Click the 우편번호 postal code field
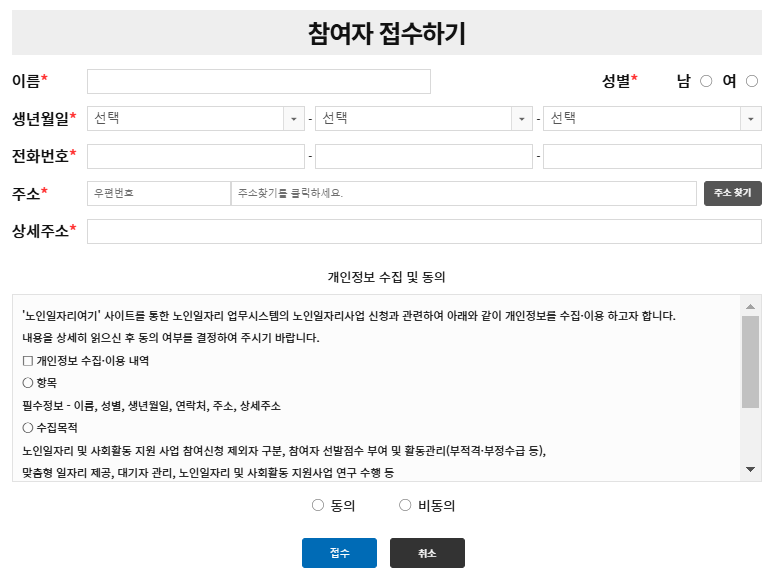Image resolution: width=775 pixels, height=579 pixels. click(159, 193)
